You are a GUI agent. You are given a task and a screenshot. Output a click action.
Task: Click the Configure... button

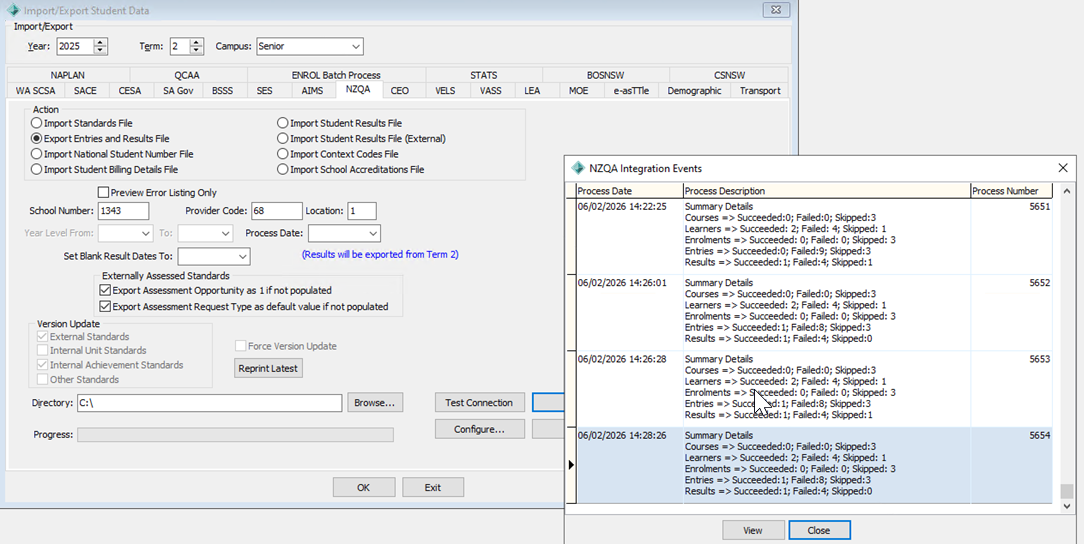point(479,429)
